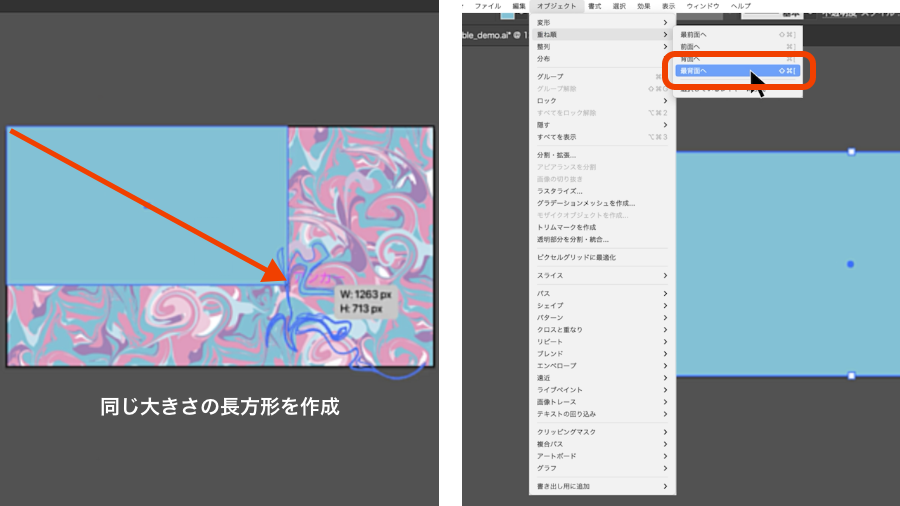Image resolution: width=900 pixels, height=506 pixels.
Task: Choose グラデーションメッシュを作成... item
Action: (x=602, y=203)
